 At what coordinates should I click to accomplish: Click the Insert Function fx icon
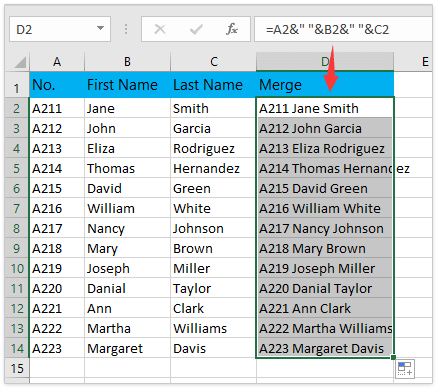tap(232, 29)
